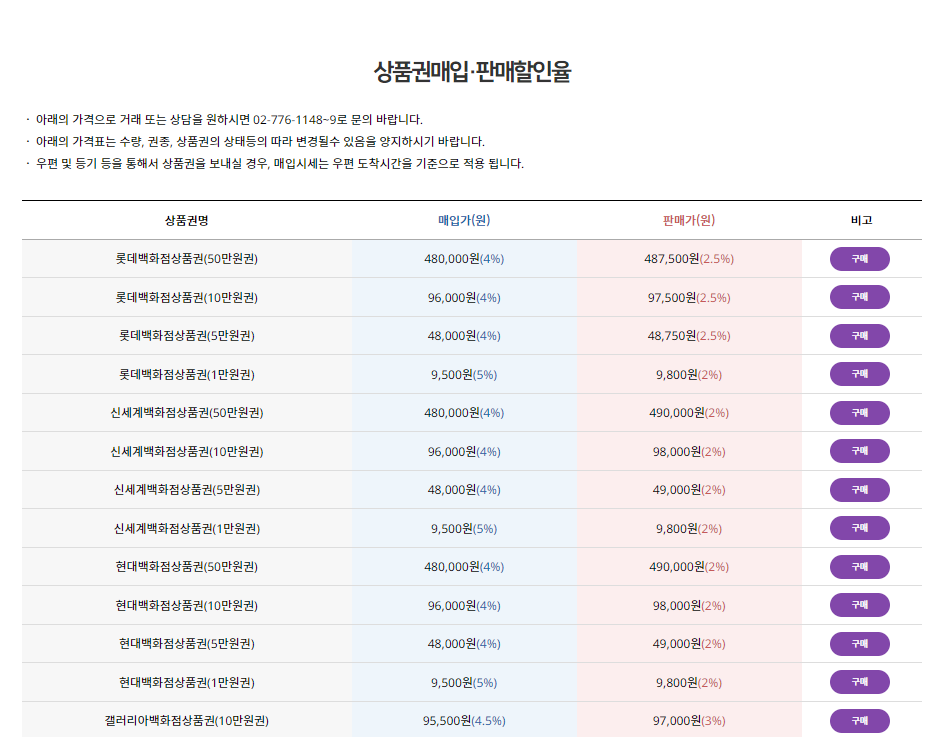Image resolution: width=931 pixels, height=737 pixels.
Task: Click the notice about 수량, 권종 price changes
Action: (260, 141)
